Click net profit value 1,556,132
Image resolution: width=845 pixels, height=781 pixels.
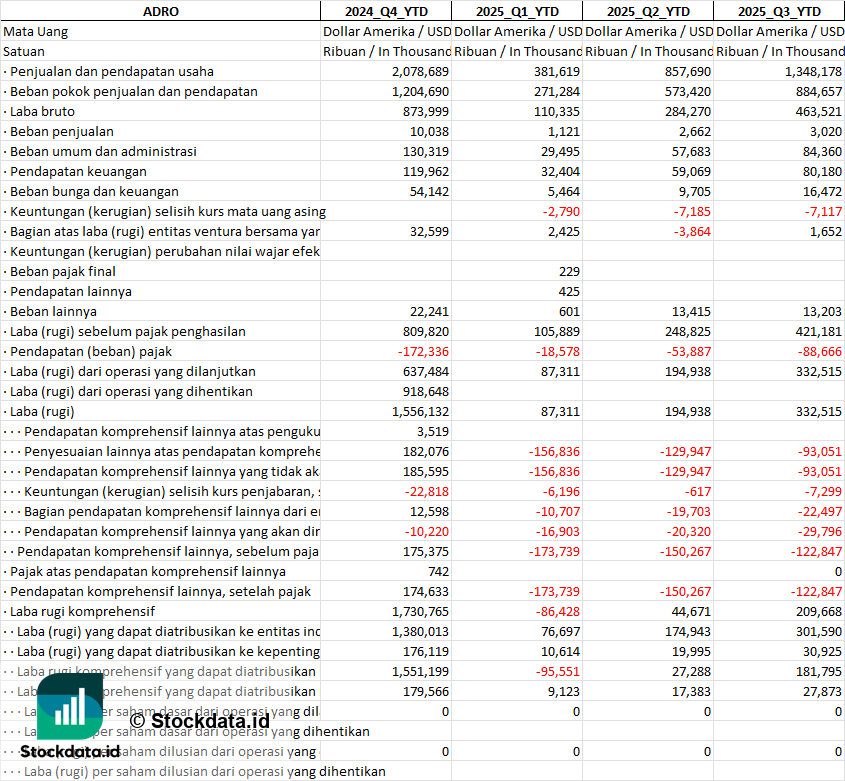pyautogui.click(x=420, y=411)
